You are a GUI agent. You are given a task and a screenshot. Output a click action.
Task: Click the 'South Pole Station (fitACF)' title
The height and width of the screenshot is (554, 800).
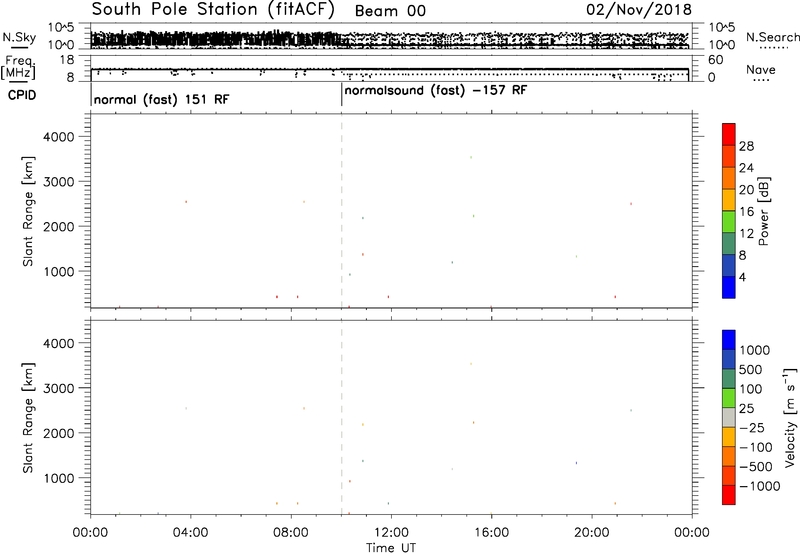(213, 10)
